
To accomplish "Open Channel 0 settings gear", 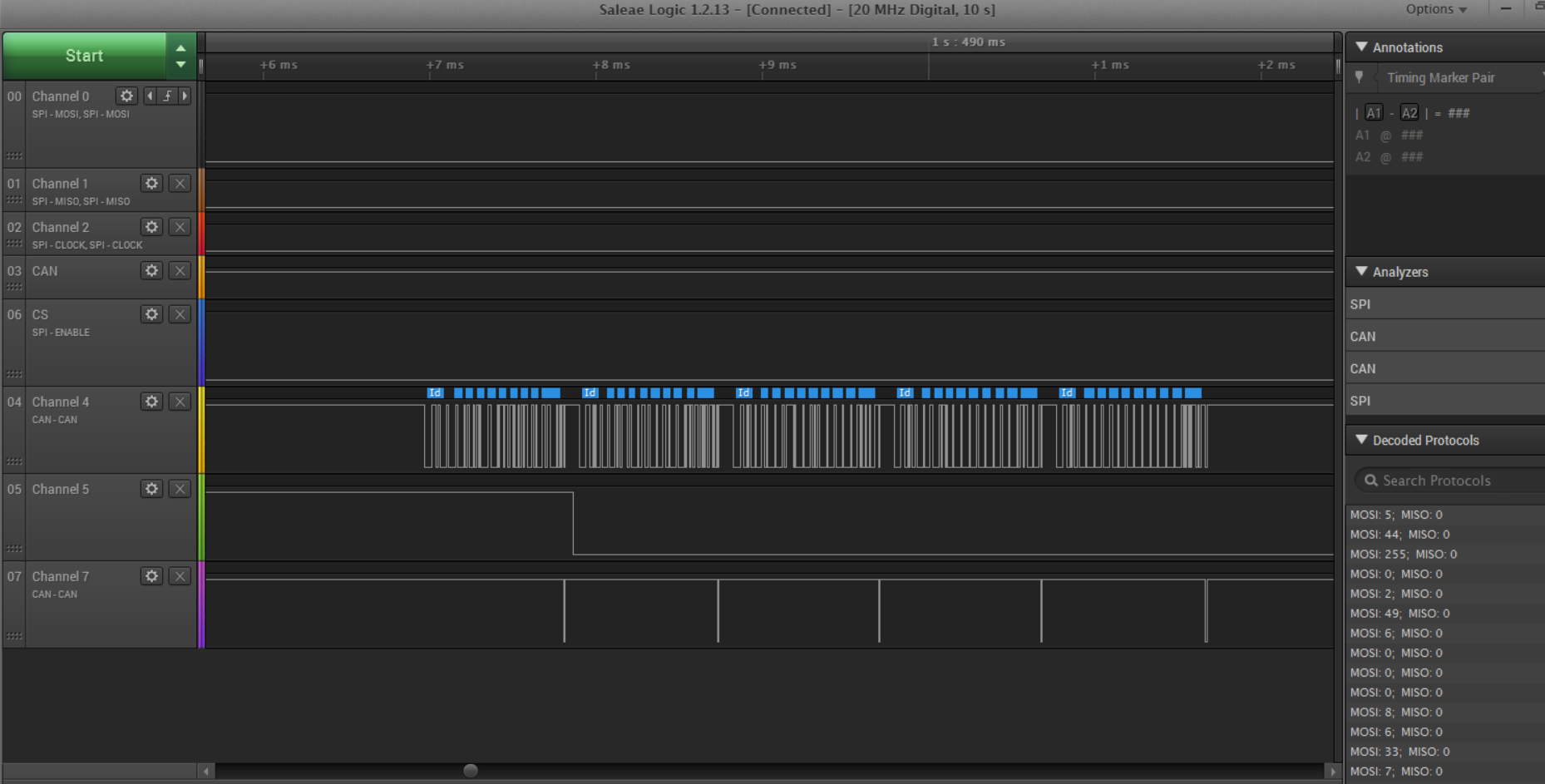I will [x=126, y=96].
